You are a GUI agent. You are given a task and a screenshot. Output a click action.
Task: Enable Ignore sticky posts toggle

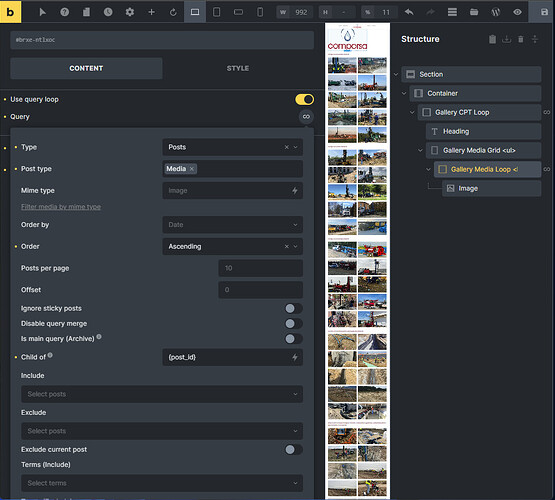click(x=293, y=309)
